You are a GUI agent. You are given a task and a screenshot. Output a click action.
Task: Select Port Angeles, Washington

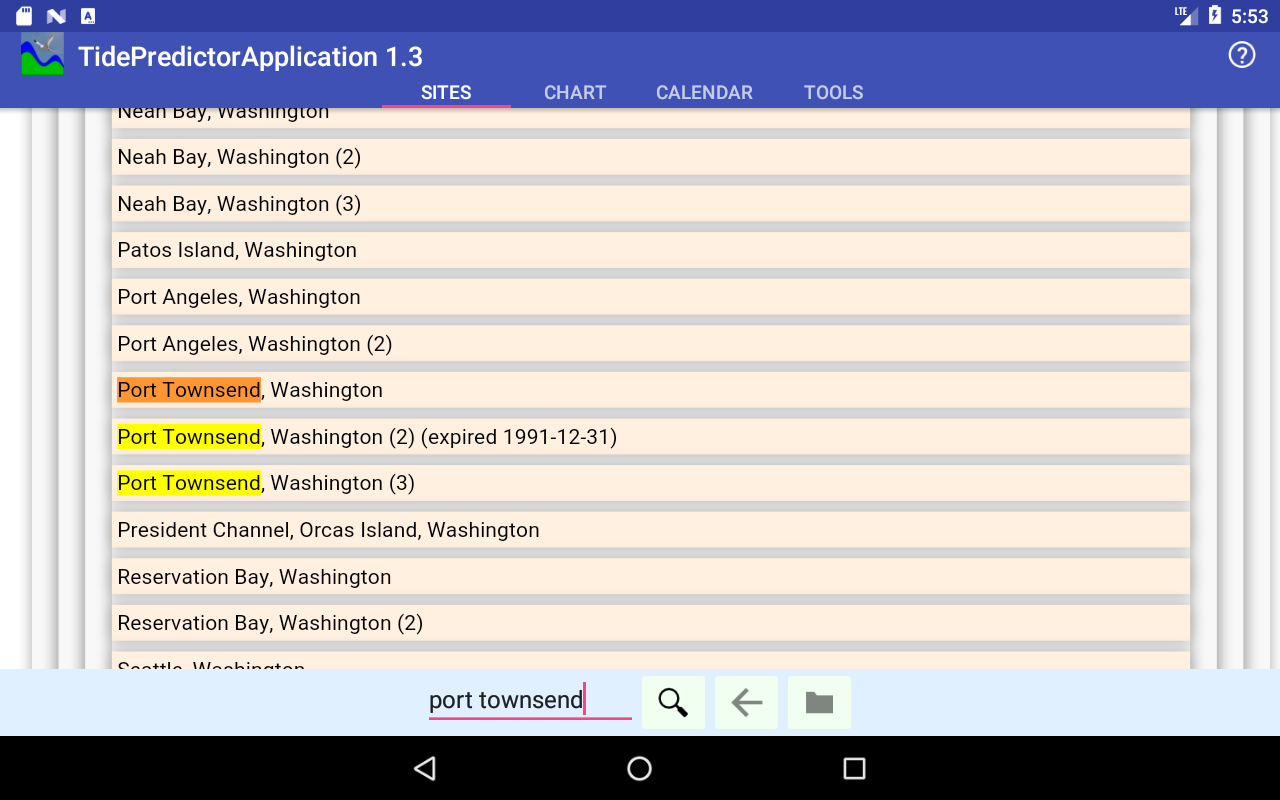coord(651,297)
